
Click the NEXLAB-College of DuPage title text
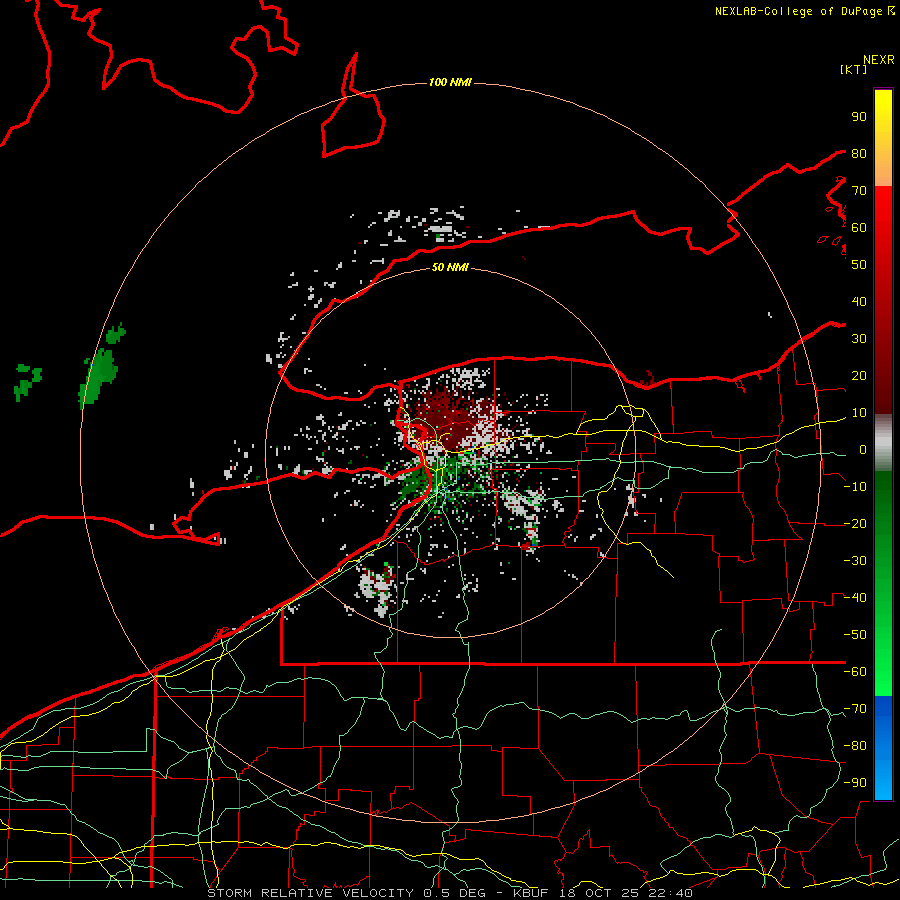(x=800, y=11)
